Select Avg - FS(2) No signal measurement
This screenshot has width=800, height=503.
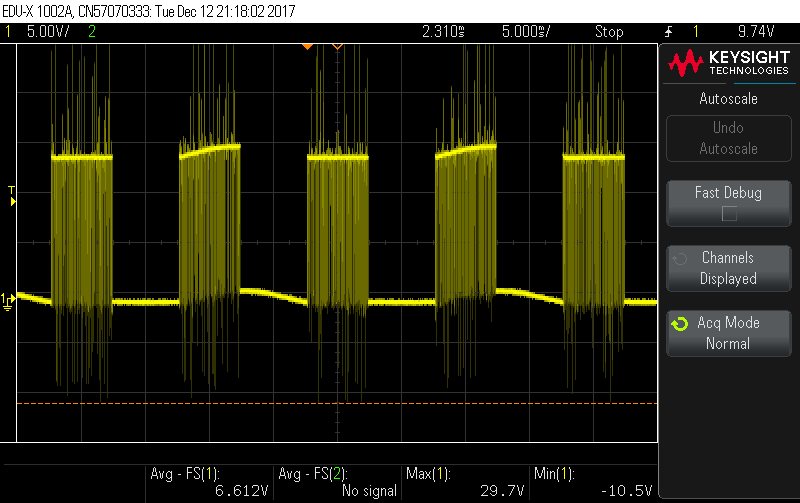point(338,482)
